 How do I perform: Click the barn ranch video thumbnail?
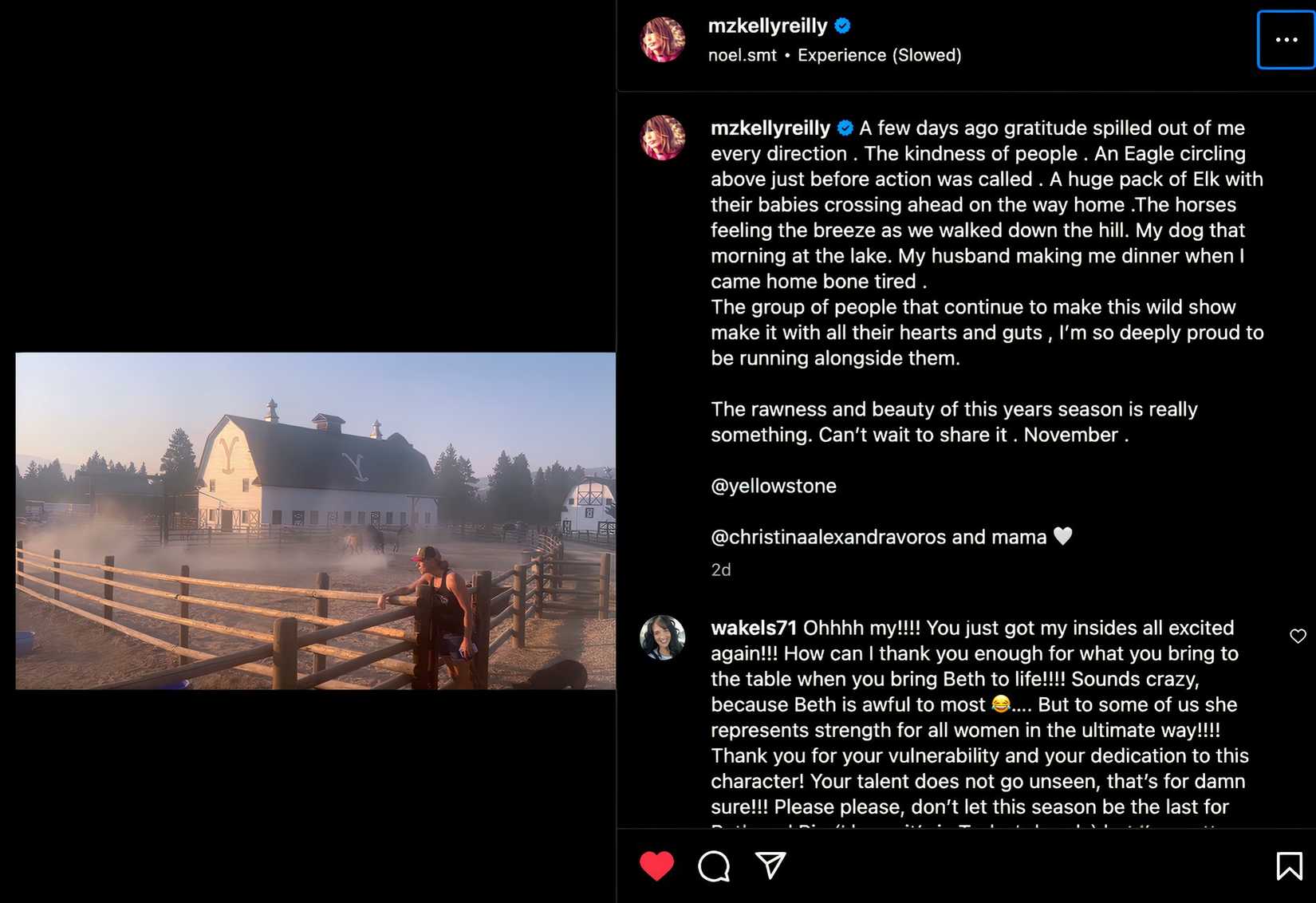[x=315, y=521]
